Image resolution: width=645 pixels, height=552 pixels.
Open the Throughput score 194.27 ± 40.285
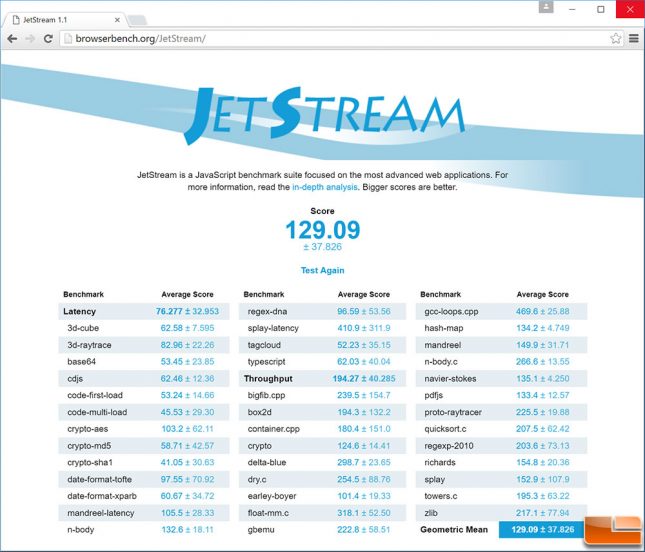(364, 378)
